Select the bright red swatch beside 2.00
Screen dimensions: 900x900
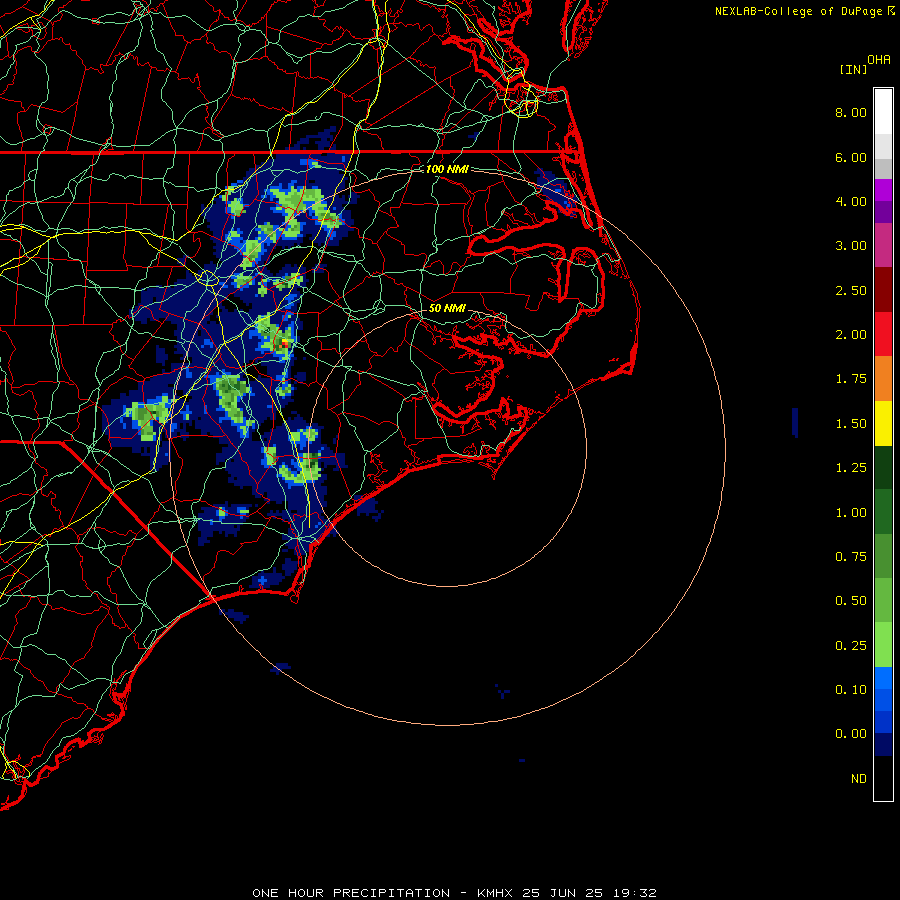(x=883, y=334)
